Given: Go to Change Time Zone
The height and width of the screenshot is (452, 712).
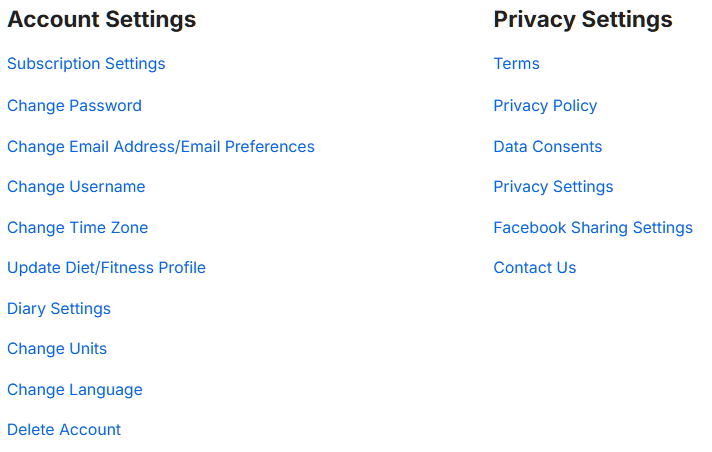Looking at the screenshot, I should click(x=77, y=228).
